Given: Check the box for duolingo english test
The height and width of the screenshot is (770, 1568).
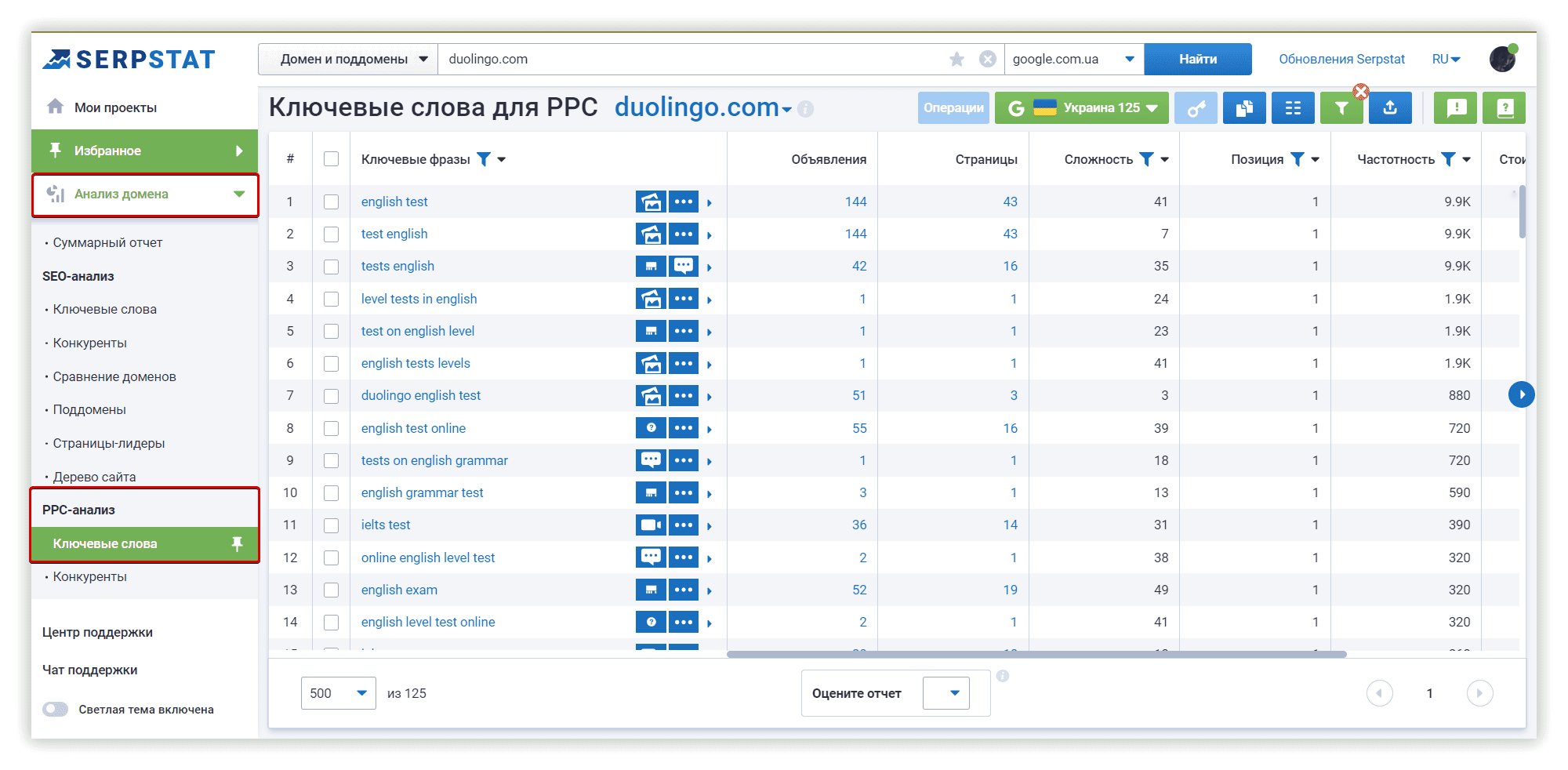Looking at the screenshot, I should coord(331,396).
